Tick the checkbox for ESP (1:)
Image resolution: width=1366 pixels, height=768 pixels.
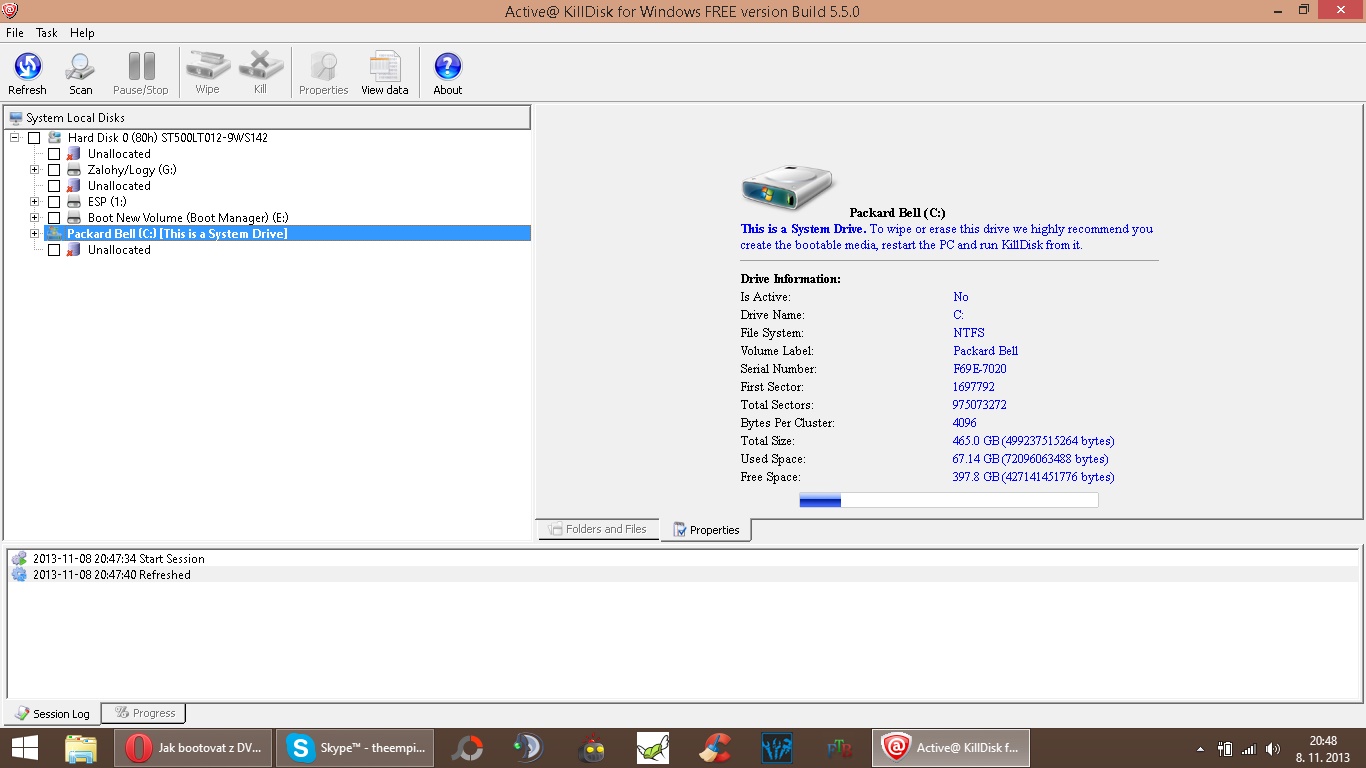pyautogui.click(x=54, y=202)
